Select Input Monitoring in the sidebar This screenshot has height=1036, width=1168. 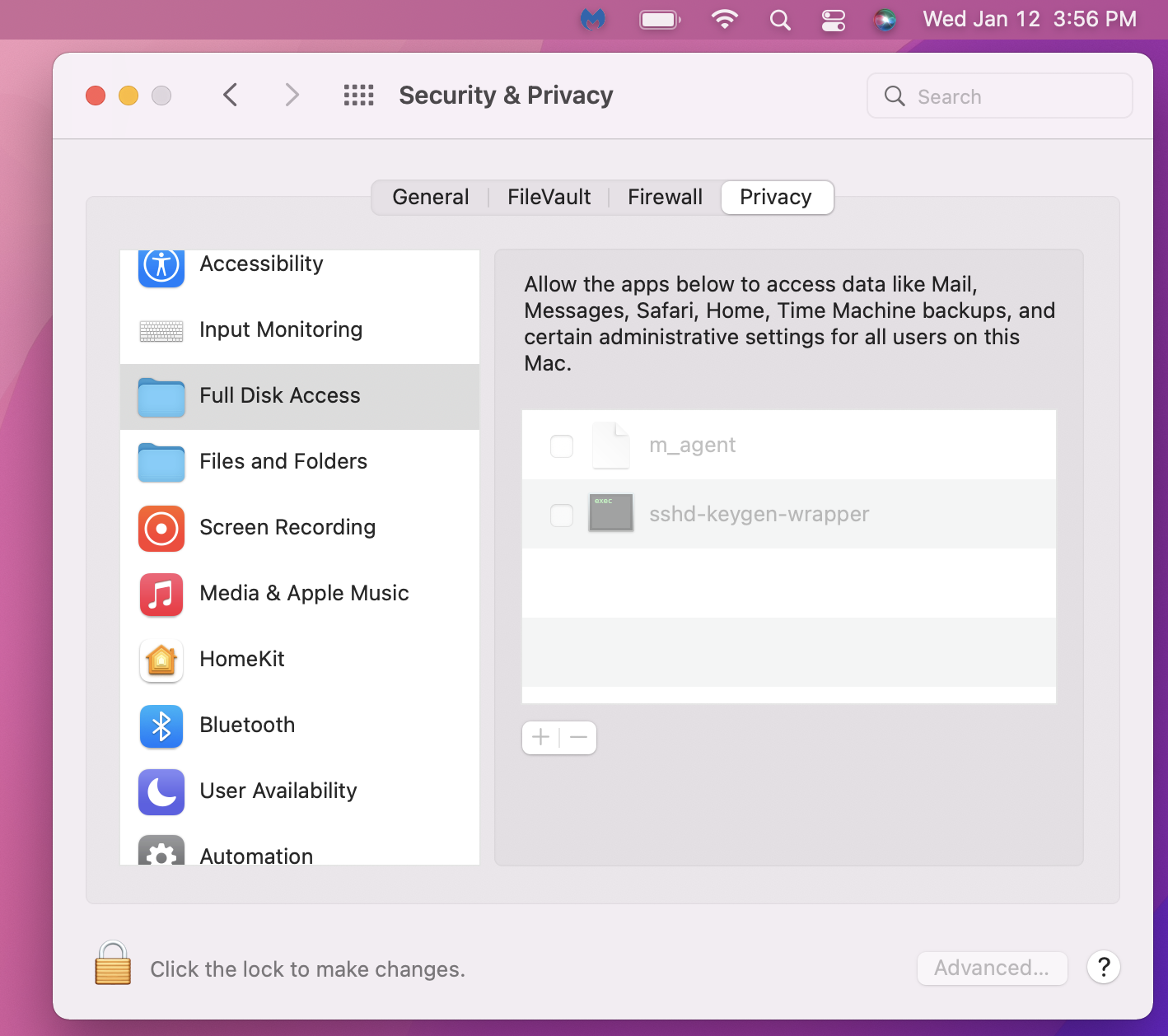tap(280, 329)
